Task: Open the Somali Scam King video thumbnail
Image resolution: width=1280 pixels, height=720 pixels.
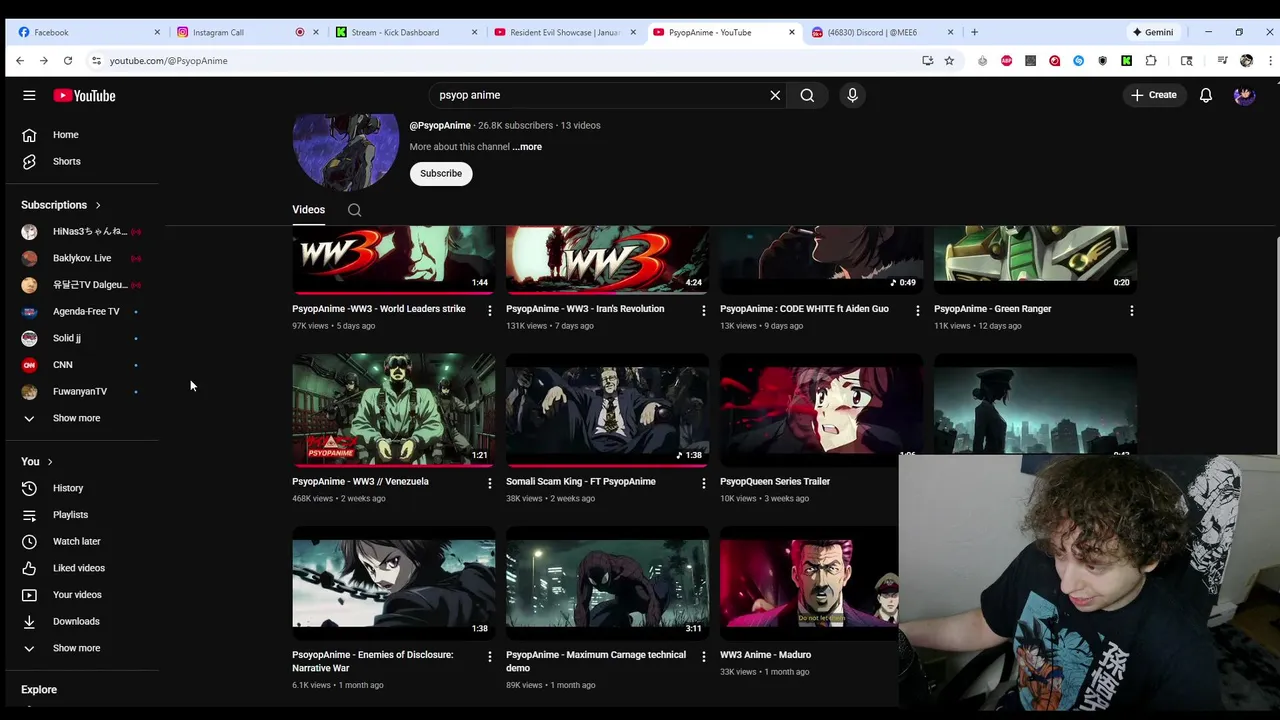Action: [607, 410]
